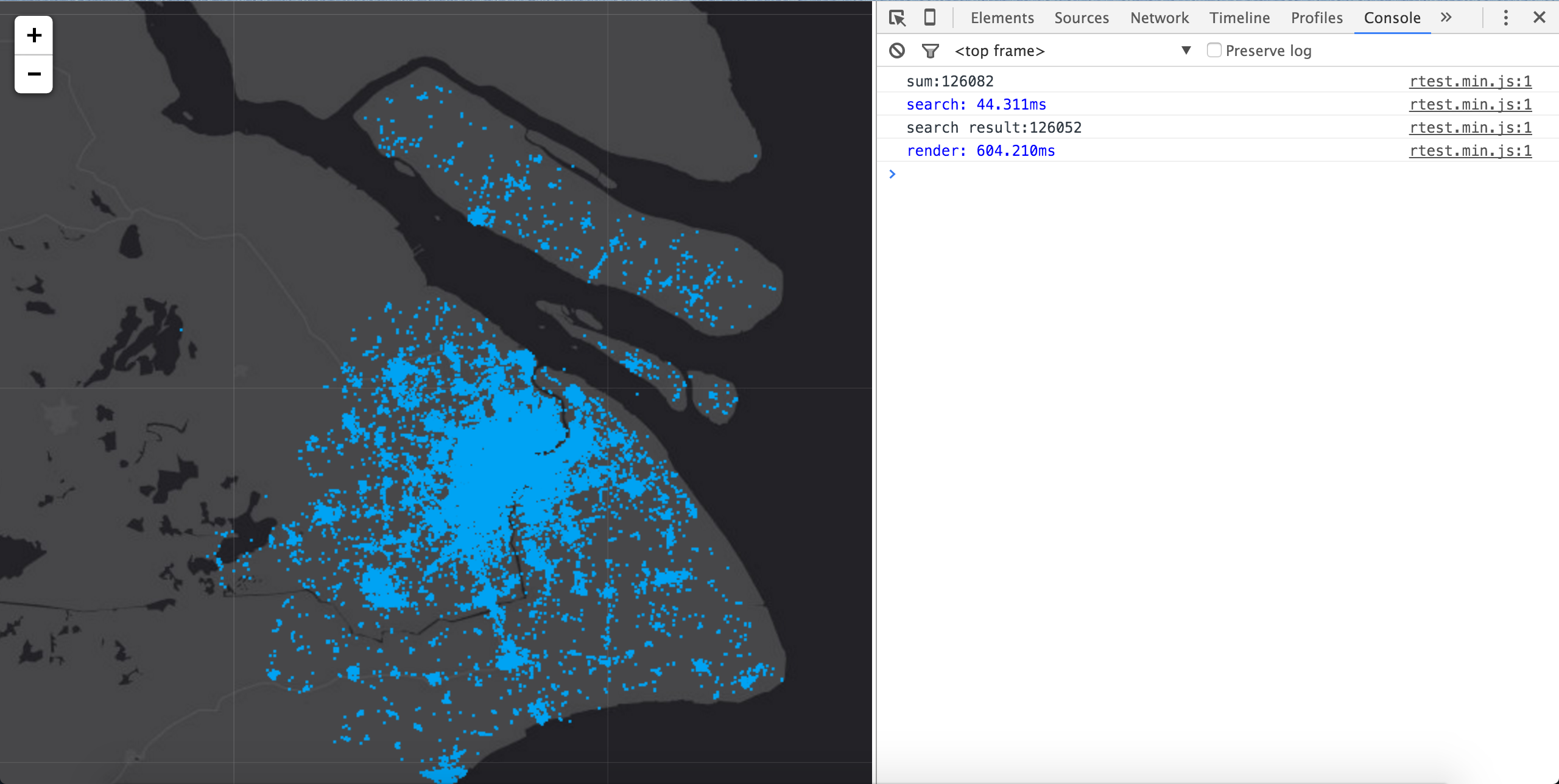Close the DevTools panel
The height and width of the screenshot is (784, 1559).
[1539, 18]
